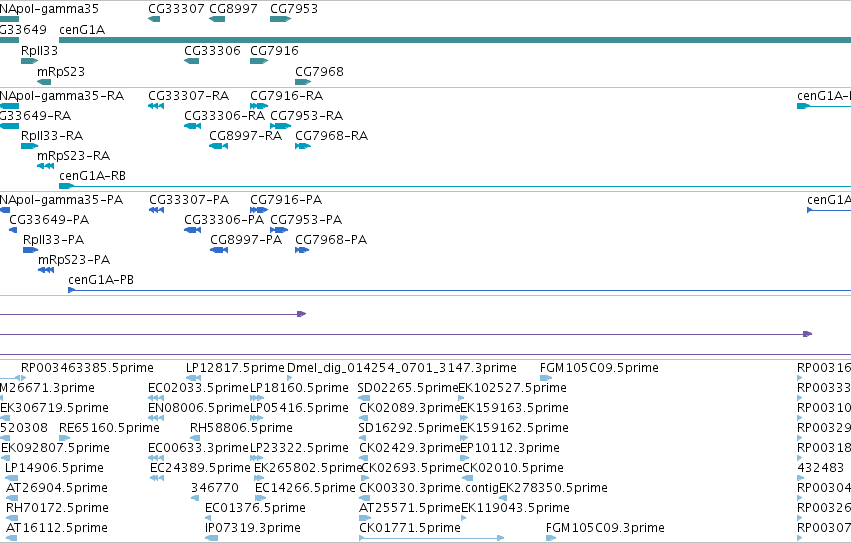The width and height of the screenshot is (851, 543).
Task: Select the CK01771.5prime long EST line
Action: tap(431, 538)
